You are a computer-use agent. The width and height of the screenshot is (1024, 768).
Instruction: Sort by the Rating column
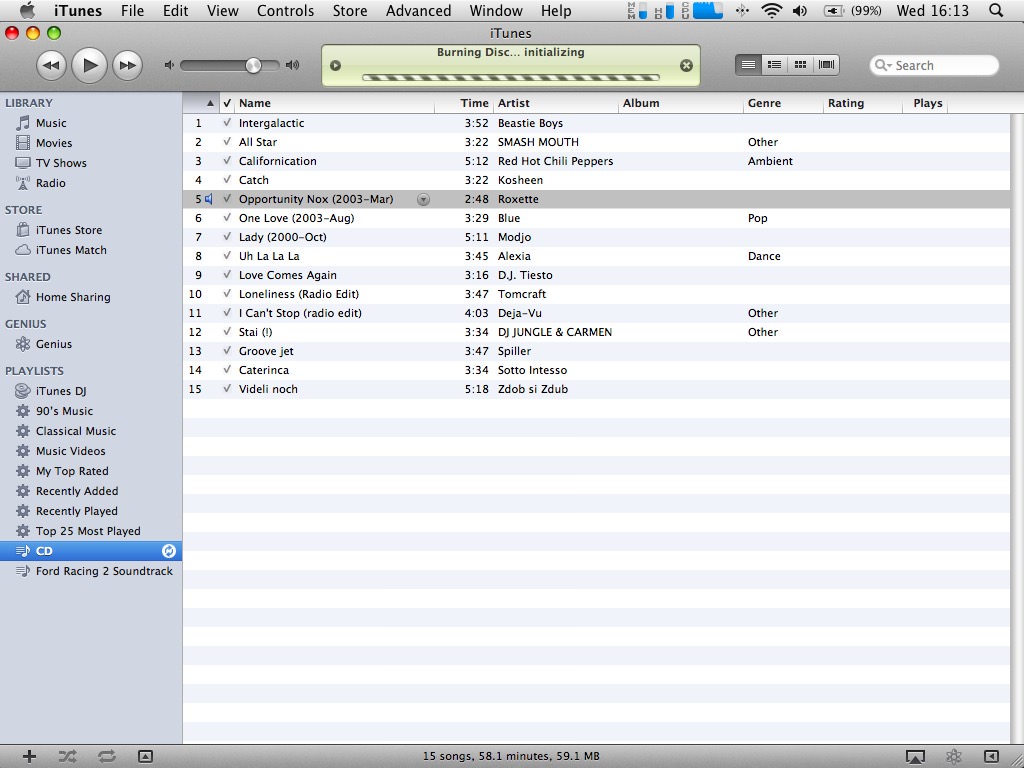point(862,103)
